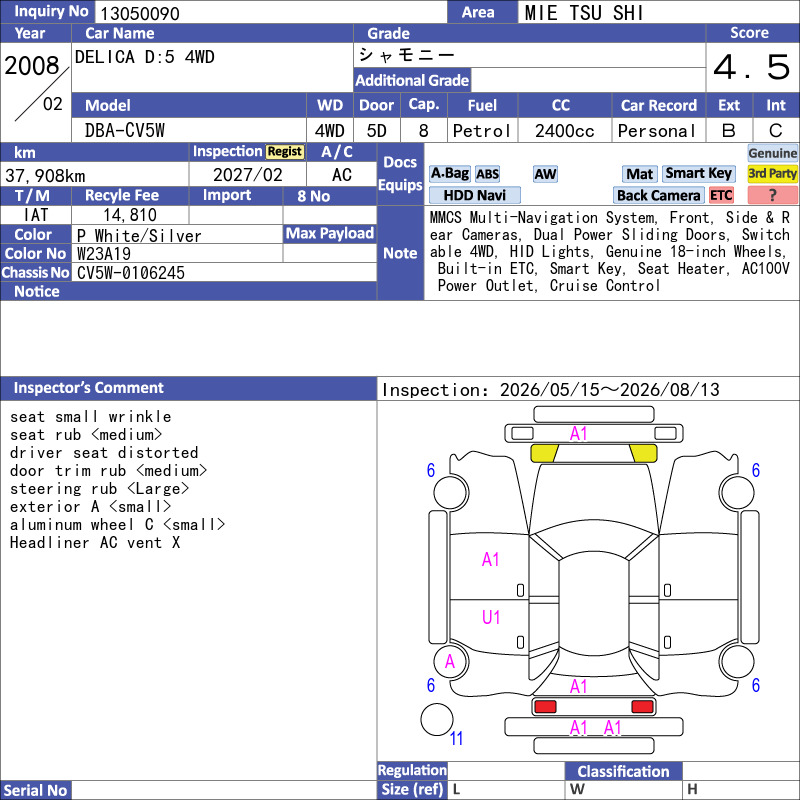Click the month value 02 under year
The image size is (800, 800).
tap(53, 104)
